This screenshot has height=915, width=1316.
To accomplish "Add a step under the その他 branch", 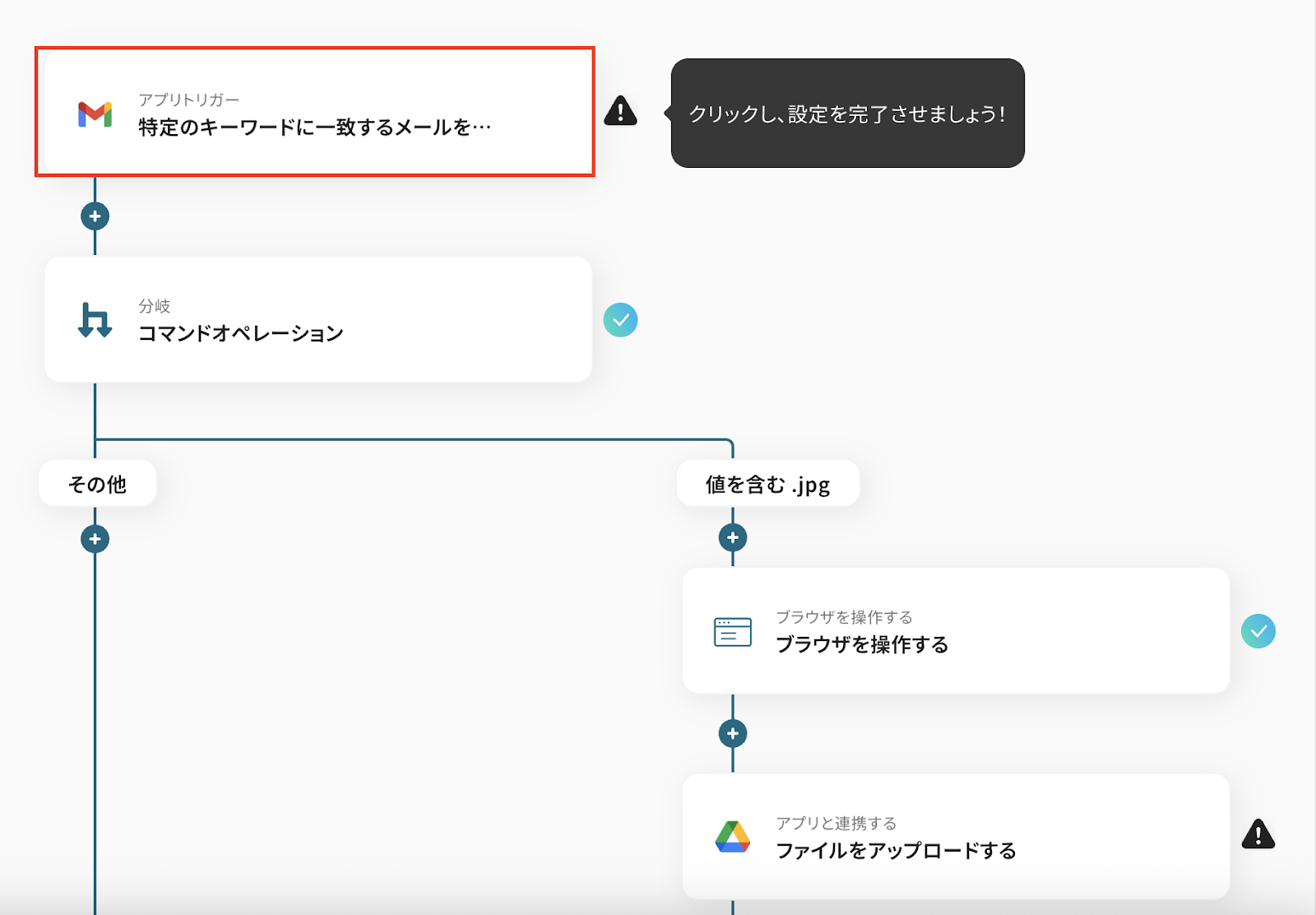I will [95, 539].
